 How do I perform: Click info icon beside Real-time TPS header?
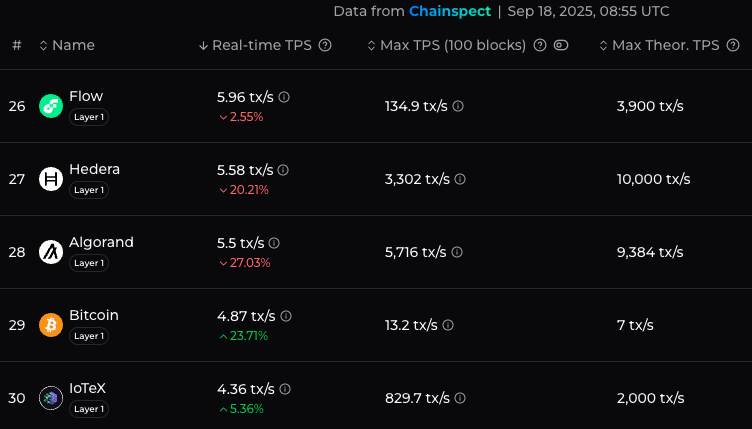(x=325, y=46)
